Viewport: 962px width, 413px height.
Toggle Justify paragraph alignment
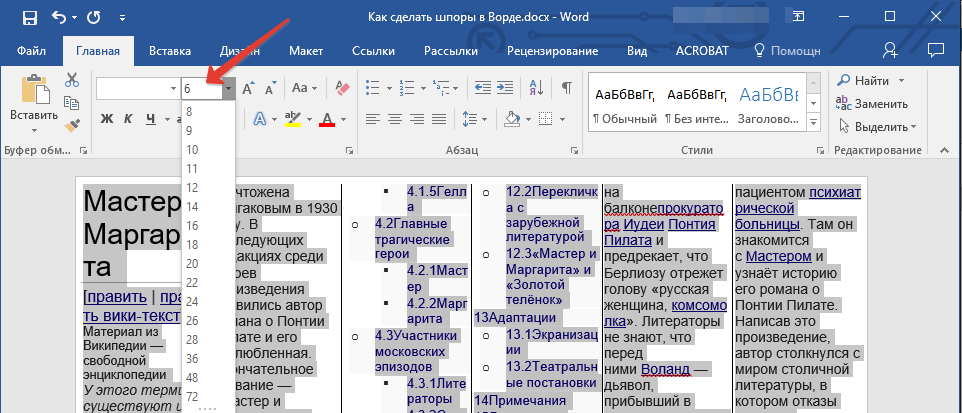pos(439,118)
